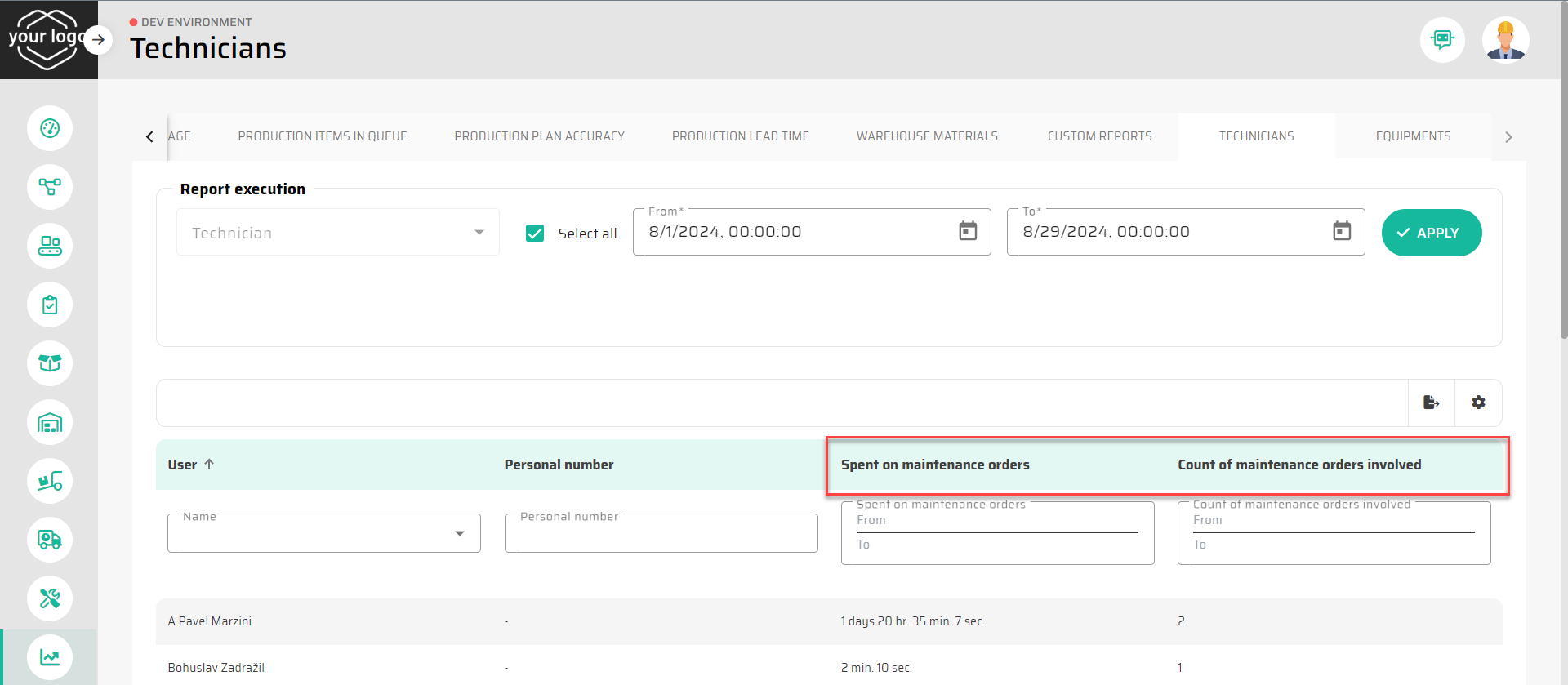Switch to the Custom Reports tab

[x=1099, y=136]
